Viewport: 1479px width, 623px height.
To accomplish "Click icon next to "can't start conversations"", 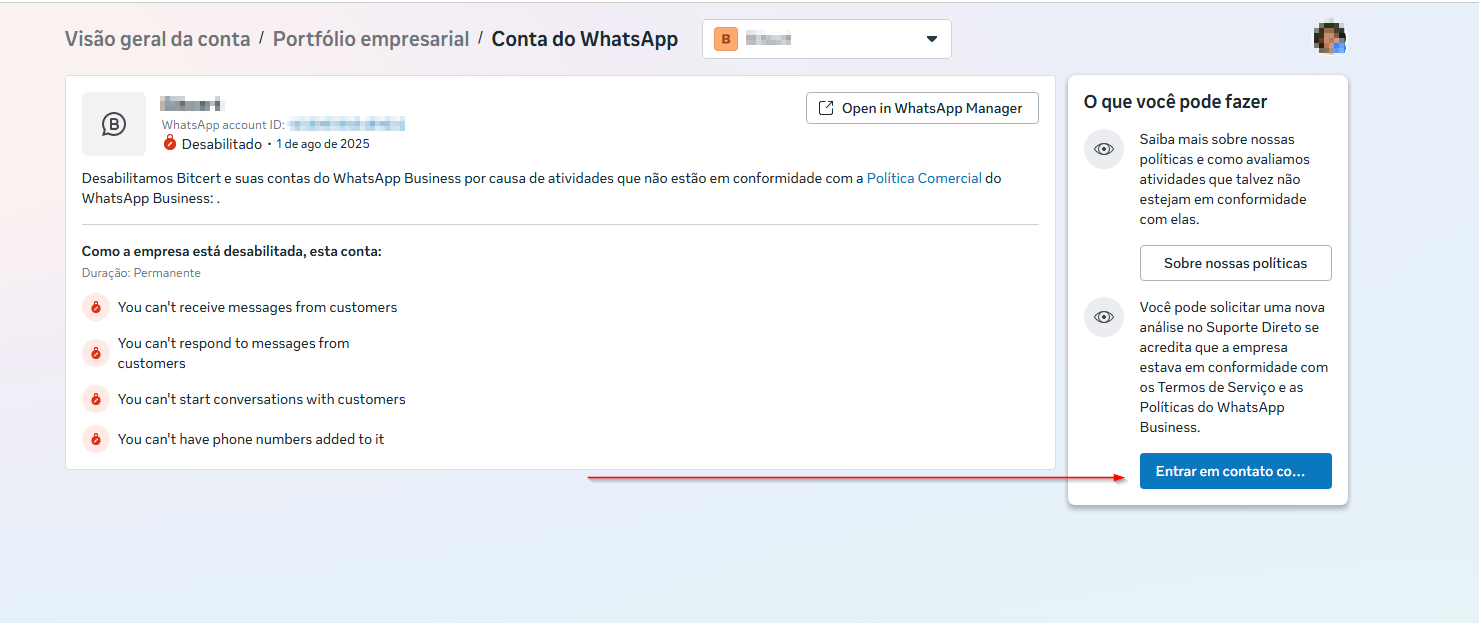I will (96, 399).
